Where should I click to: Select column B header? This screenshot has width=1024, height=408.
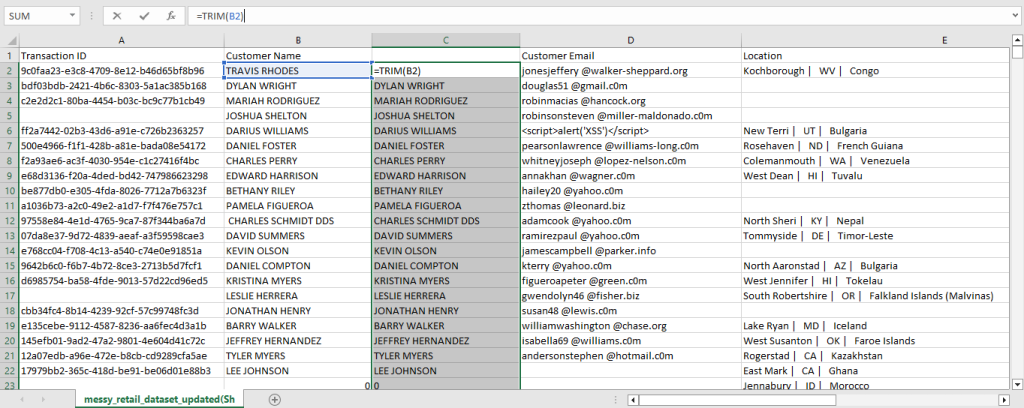pos(298,40)
